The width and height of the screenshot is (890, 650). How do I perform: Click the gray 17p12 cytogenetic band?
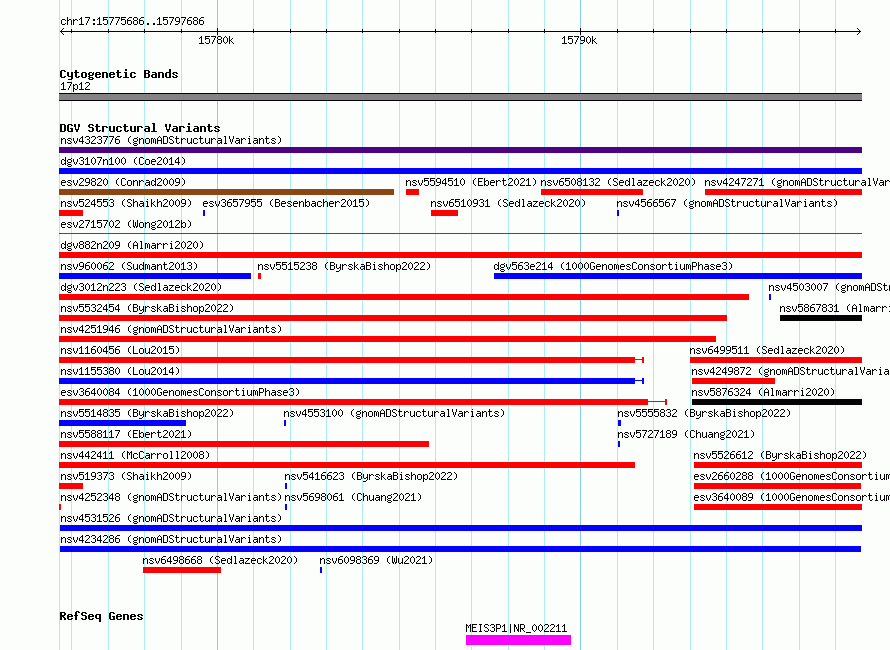coord(460,97)
